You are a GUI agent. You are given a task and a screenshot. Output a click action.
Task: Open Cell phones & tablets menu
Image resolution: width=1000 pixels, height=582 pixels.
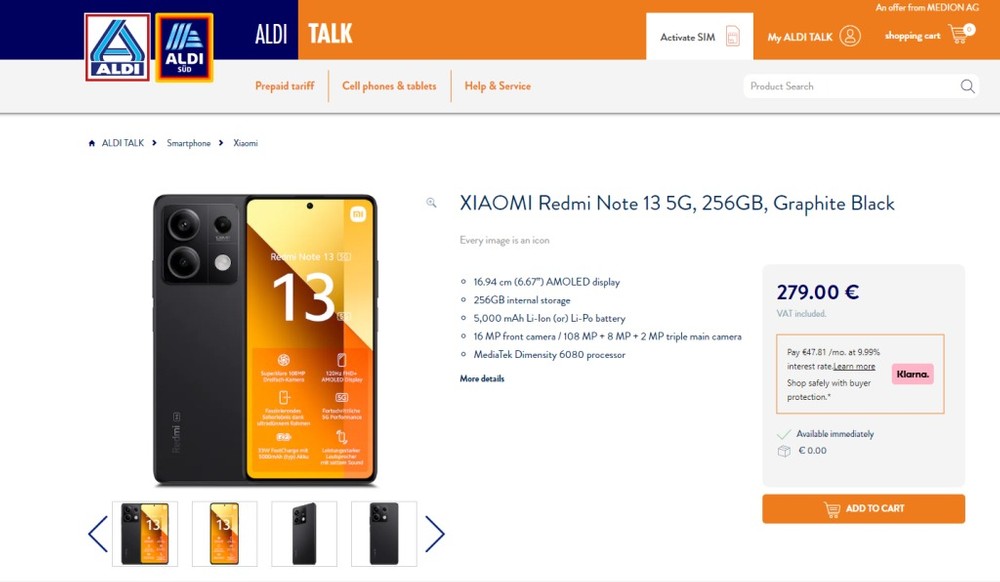click(x=389, y=85)
